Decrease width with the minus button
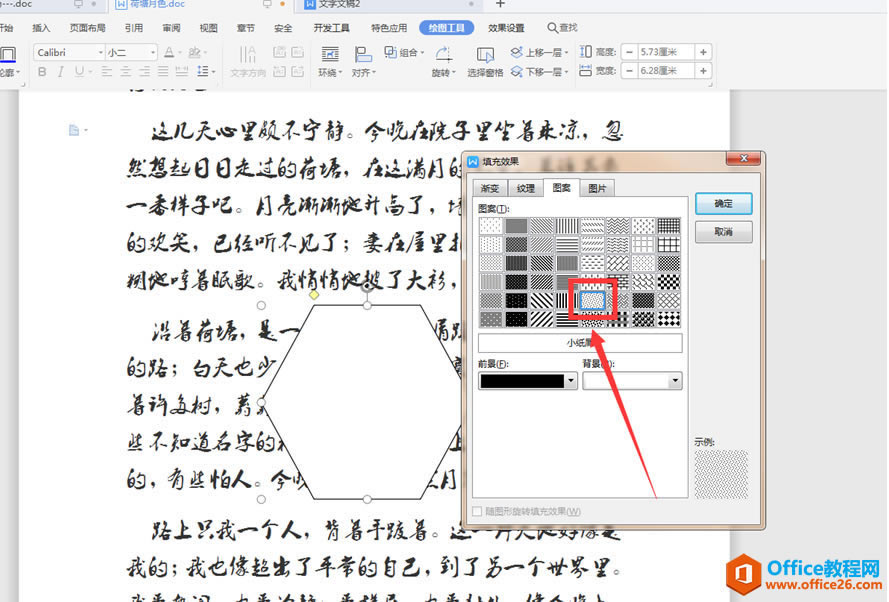The image size is (889, 602). pyautogui.click(x=629, y=71)
